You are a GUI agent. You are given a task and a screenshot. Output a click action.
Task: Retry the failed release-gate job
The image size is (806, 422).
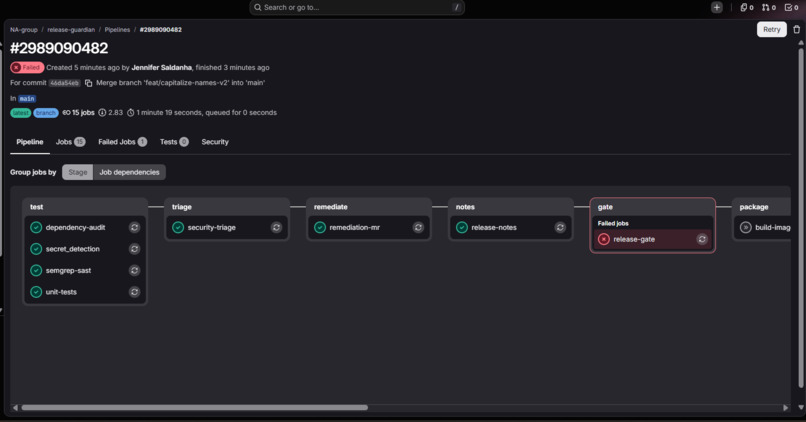point(702,239)
